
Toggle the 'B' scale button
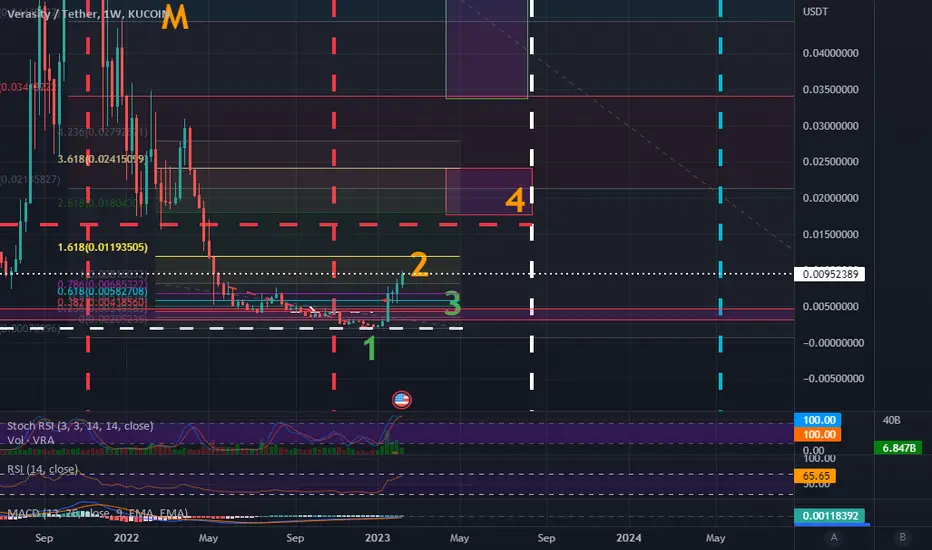902,538
